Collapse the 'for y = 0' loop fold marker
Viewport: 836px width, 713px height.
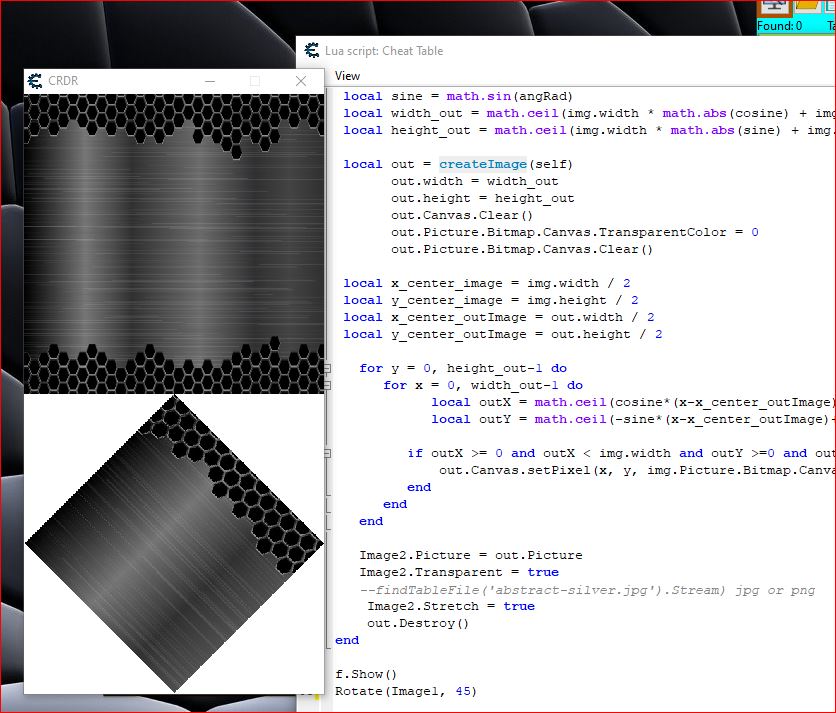[329, 369]
